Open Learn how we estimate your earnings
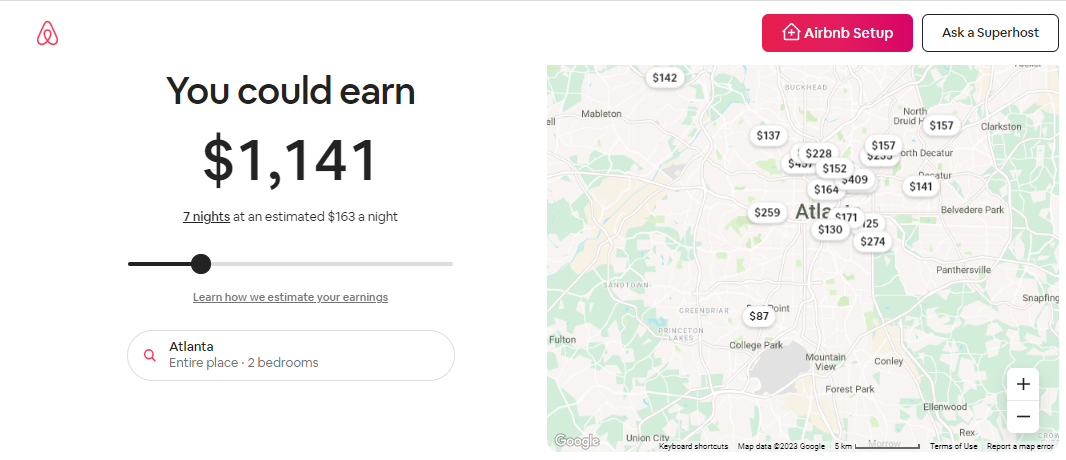The height and width of the screenshot is (460, 1066). pos(290,297)
